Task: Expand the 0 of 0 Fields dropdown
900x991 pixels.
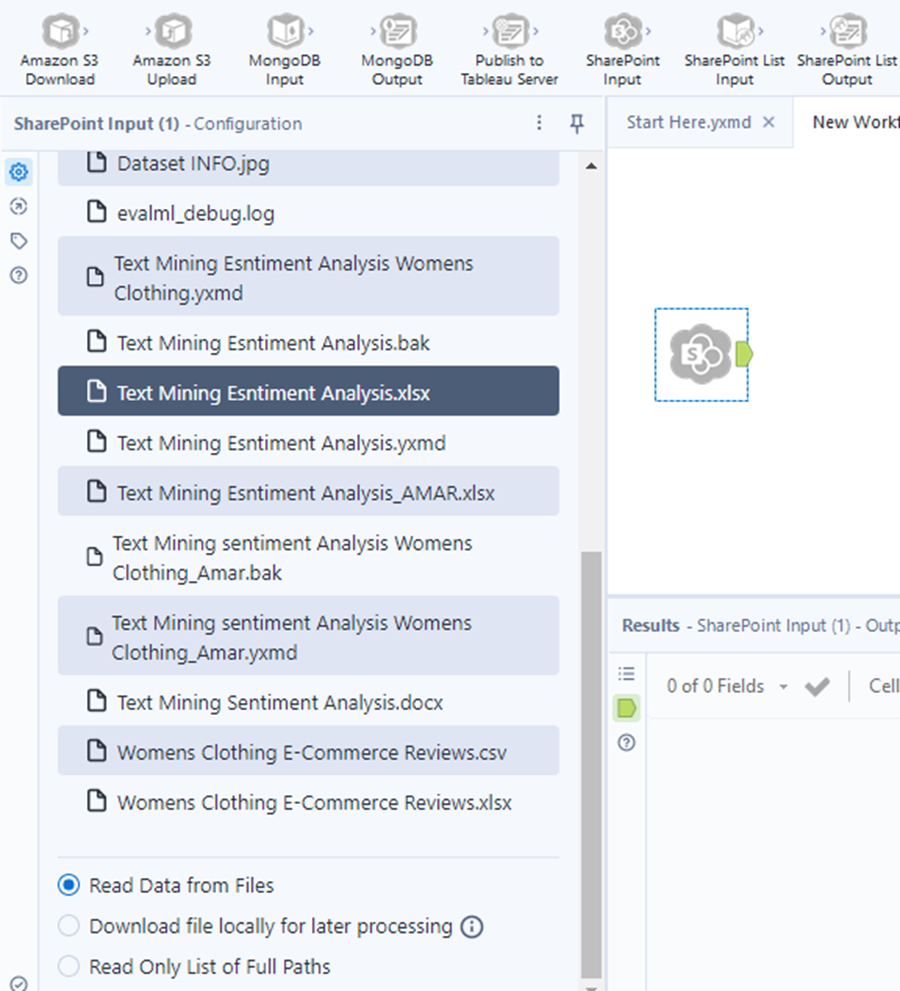Action: (783, 687)
